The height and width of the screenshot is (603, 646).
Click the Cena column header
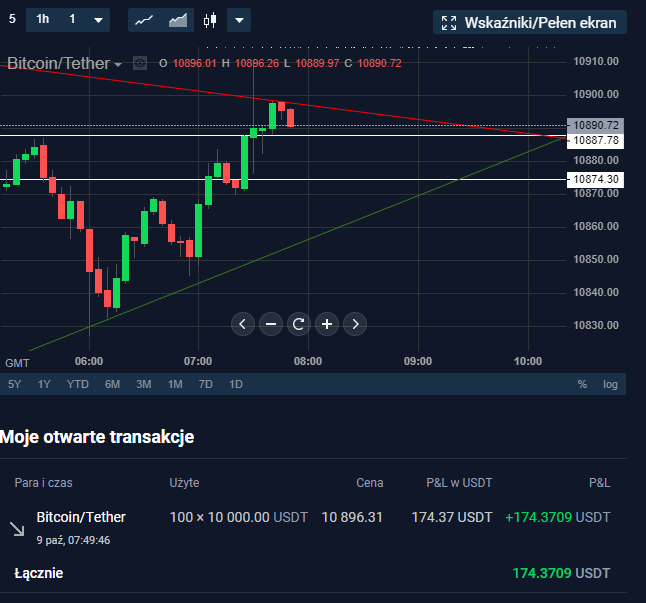tap(370, 483)
